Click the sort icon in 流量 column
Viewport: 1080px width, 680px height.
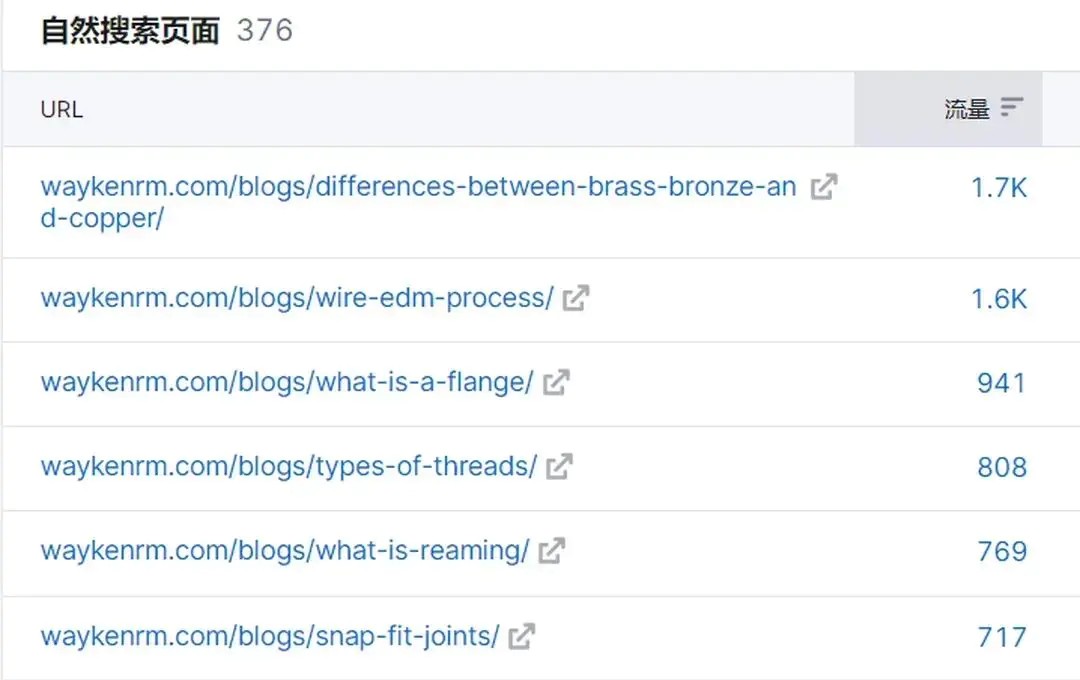pyautogui.click(x=1012, y=108)
